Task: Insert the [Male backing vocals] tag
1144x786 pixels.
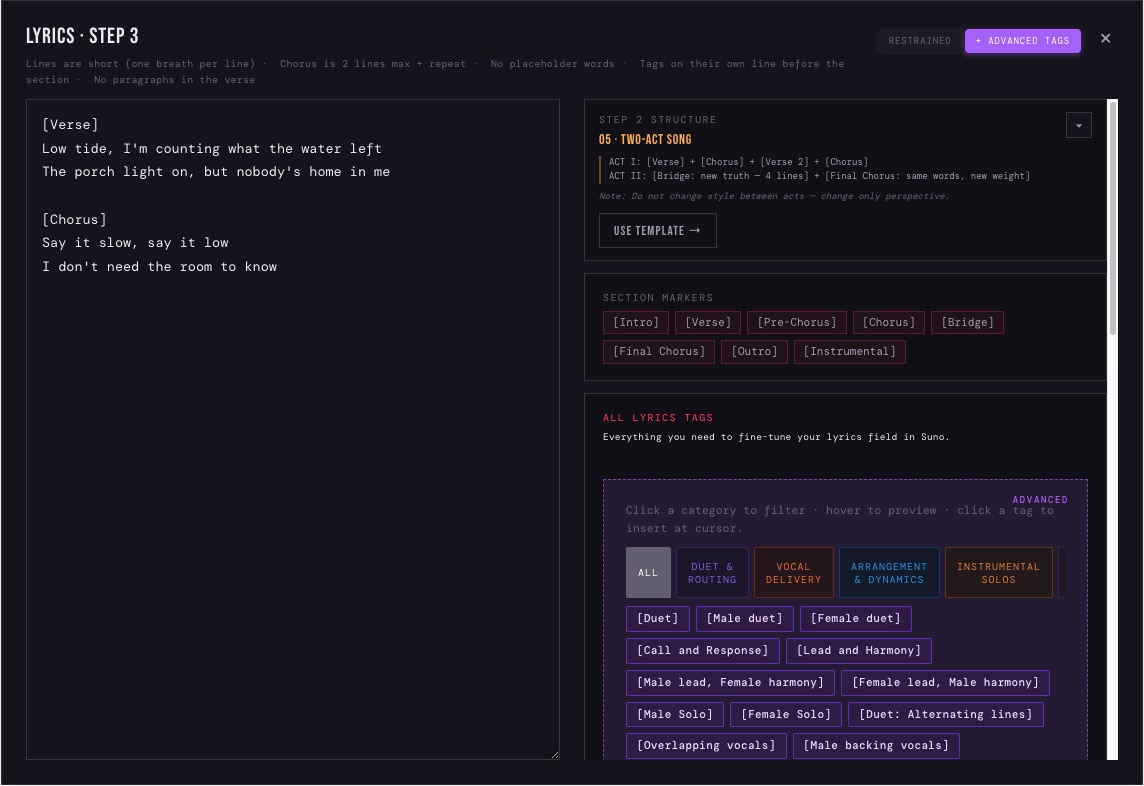Action: click(x=876, y=746)
